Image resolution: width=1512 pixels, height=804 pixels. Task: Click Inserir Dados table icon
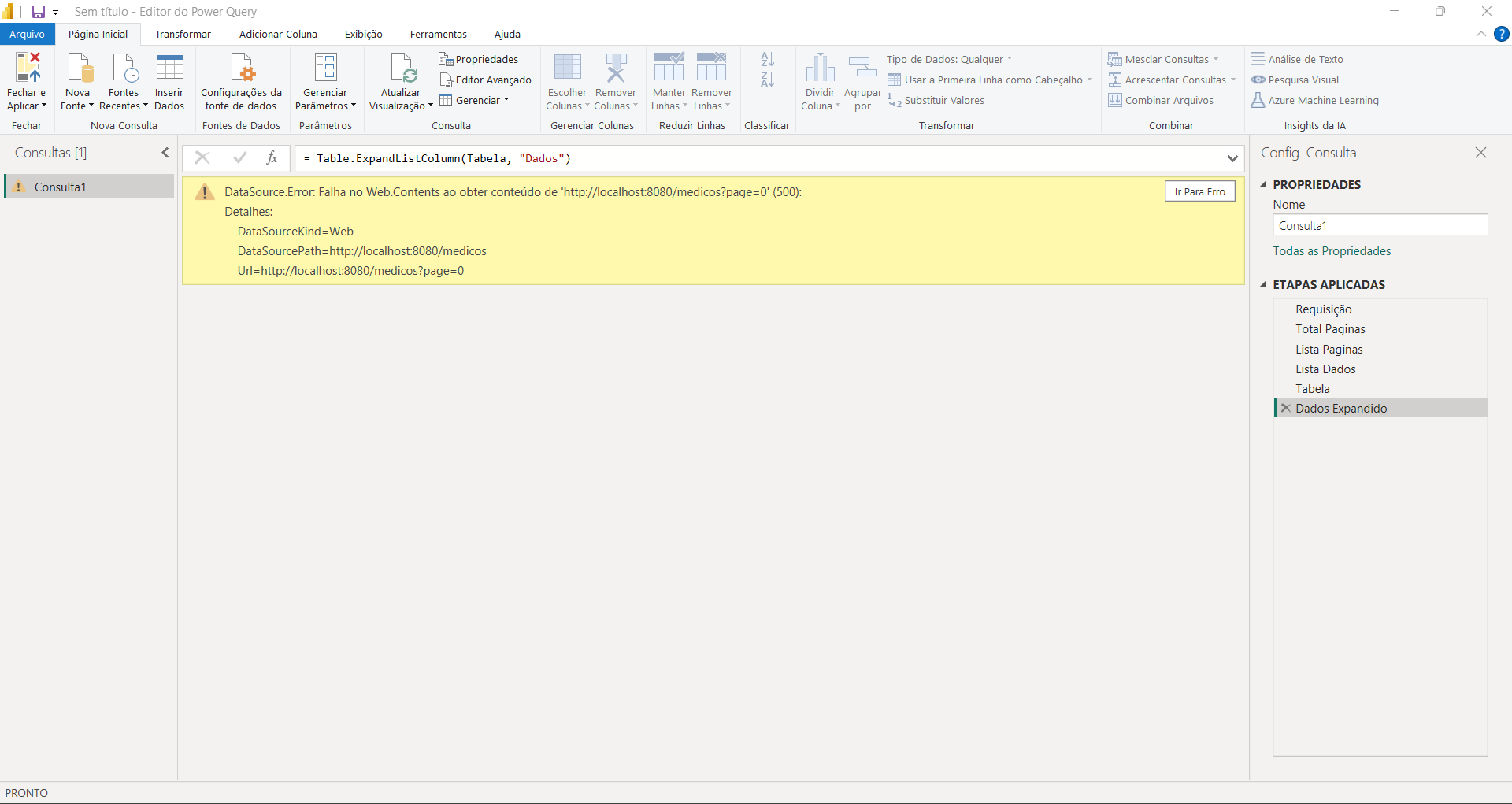pyautogui.click(x=169, y=68)
